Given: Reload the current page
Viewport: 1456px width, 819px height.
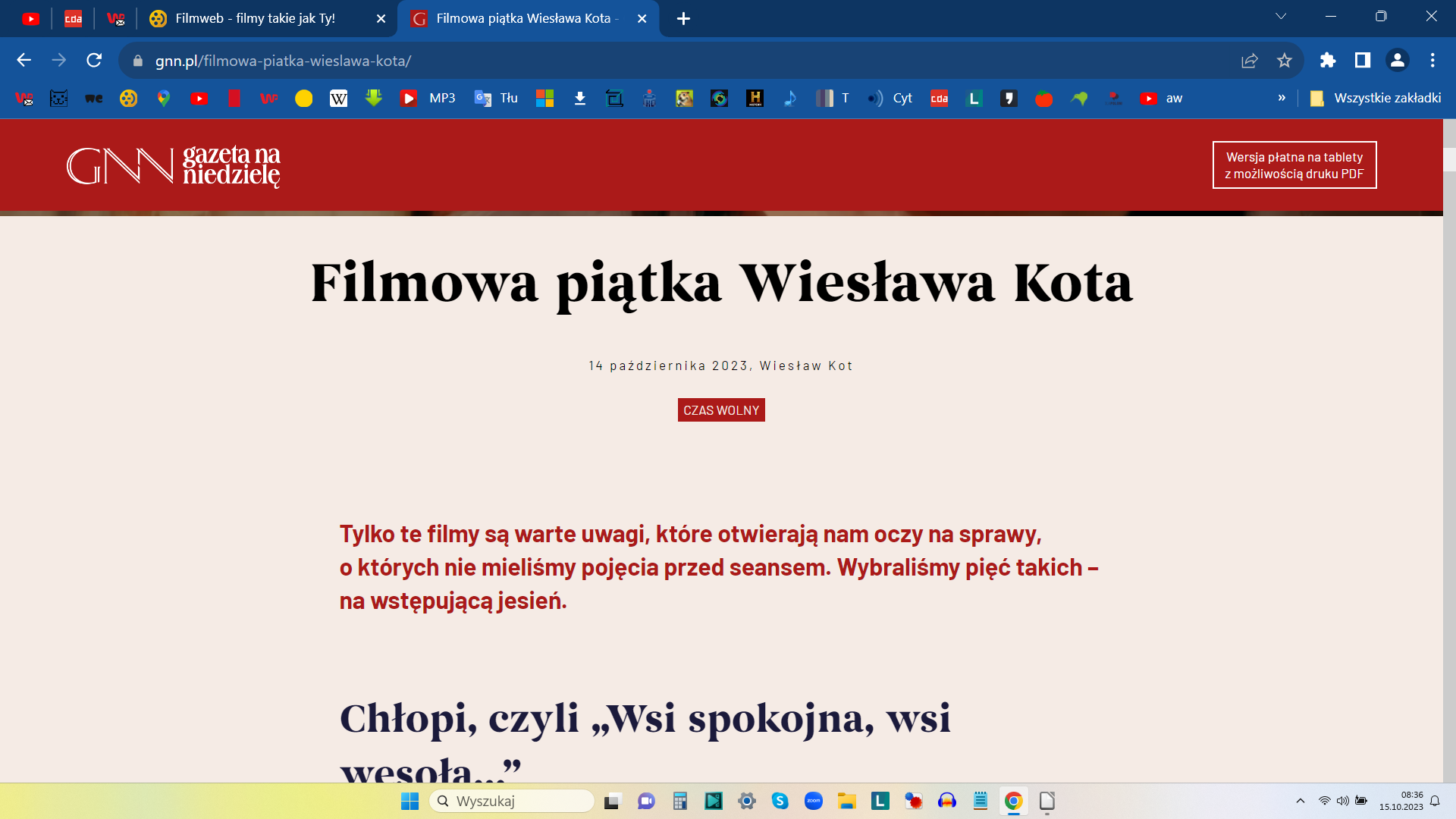Looking at the screenshot, I should [x=94, y=61].
